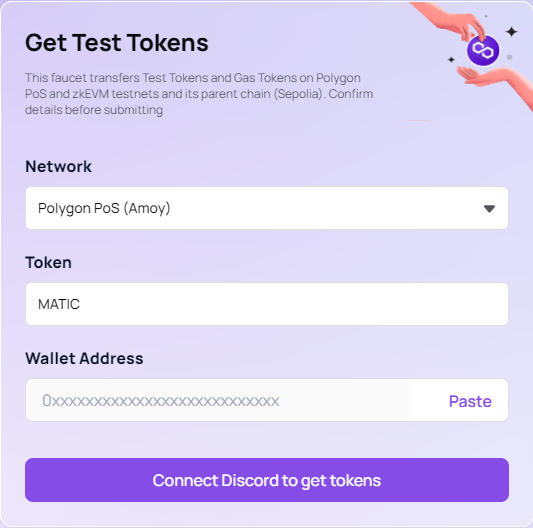
Task: Click the Get Test Tokens heading
Action: pos(117,43)
